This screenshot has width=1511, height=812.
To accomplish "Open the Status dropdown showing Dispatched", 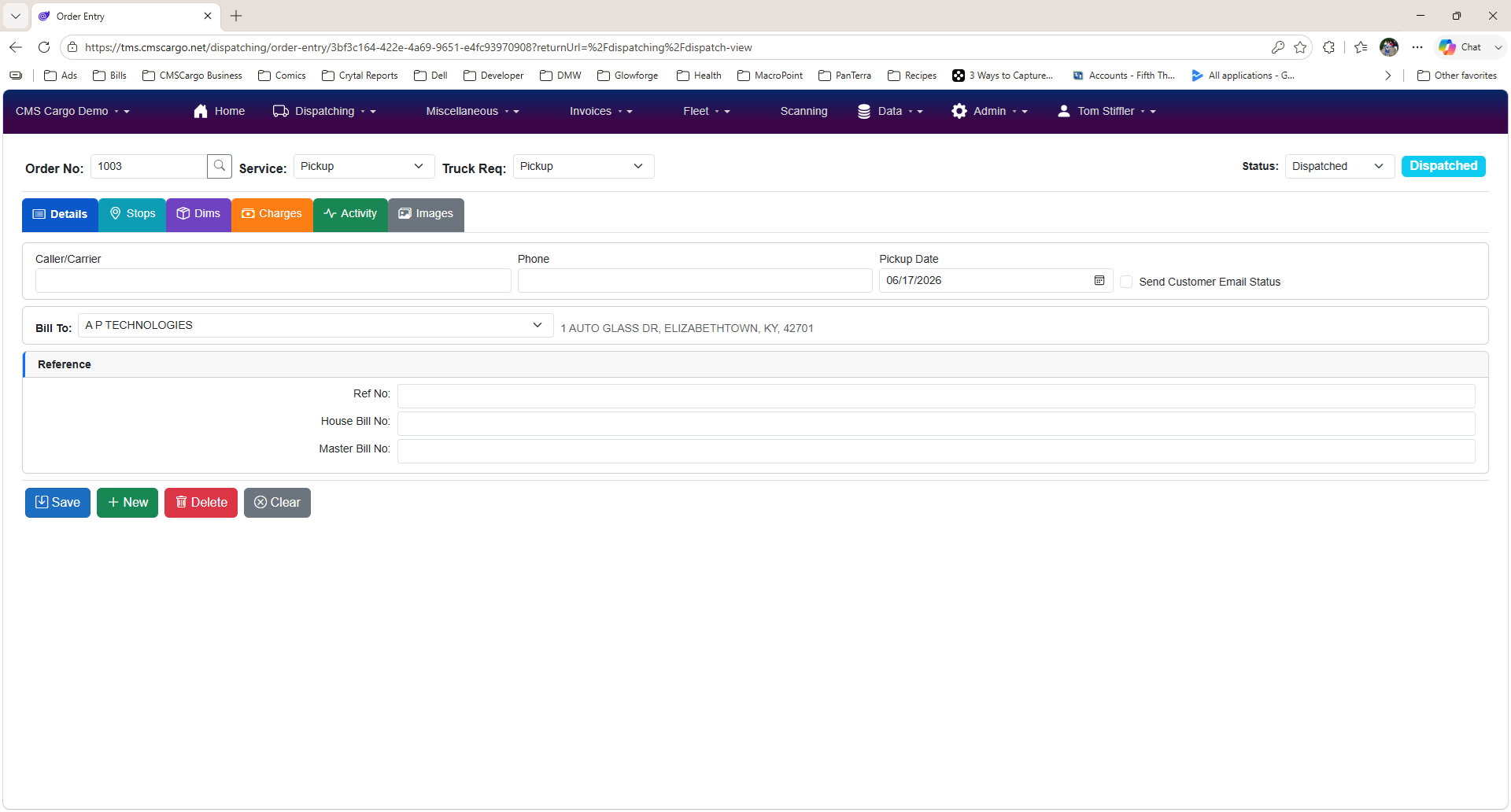I will tap(1339, 166).
